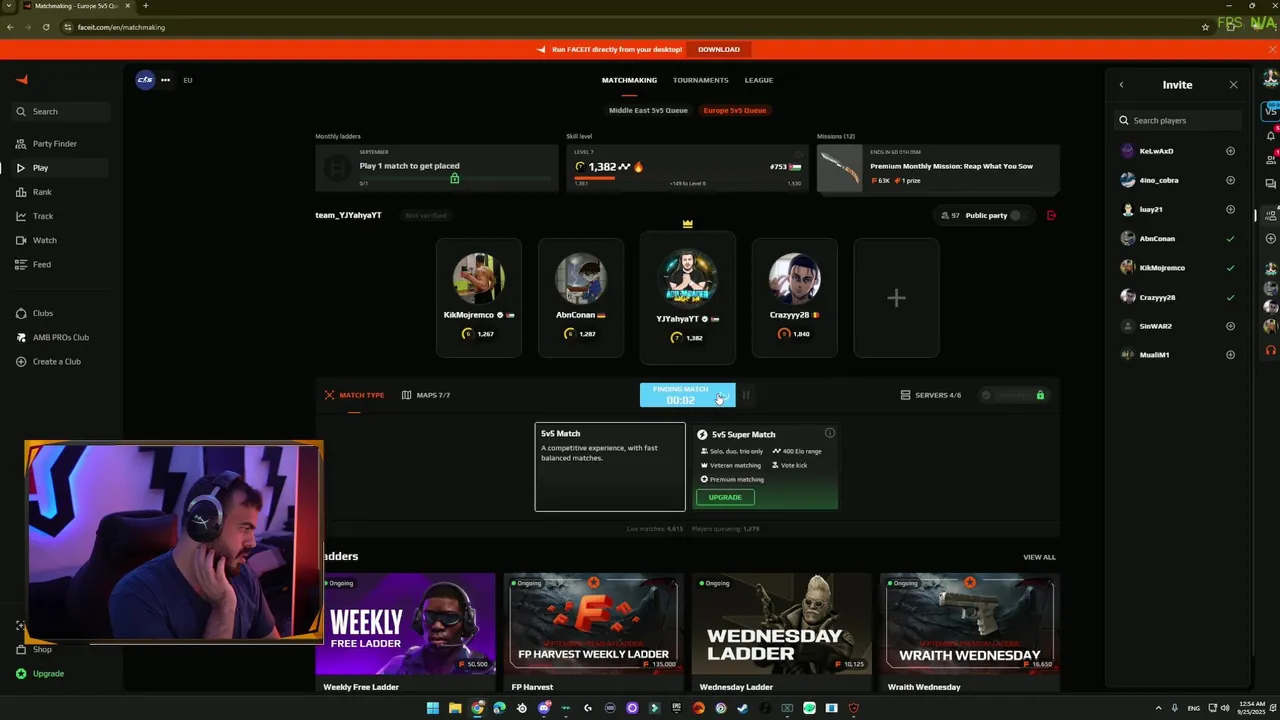Click the FACEIT logo in the sidebar
Image resolution: width=1280 pixels, height=720 pixels.
click(22, 80)
